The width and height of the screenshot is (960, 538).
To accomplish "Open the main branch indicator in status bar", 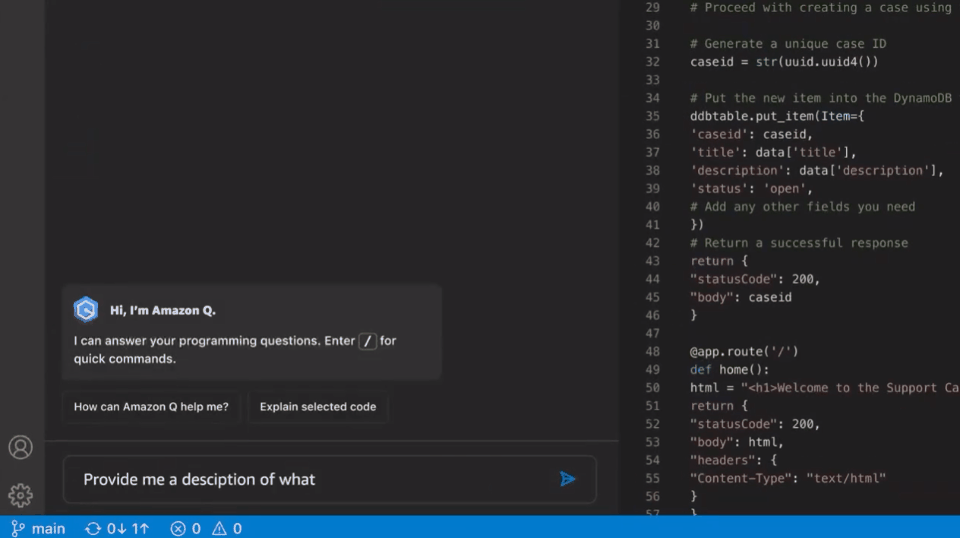I will (39, 528).
